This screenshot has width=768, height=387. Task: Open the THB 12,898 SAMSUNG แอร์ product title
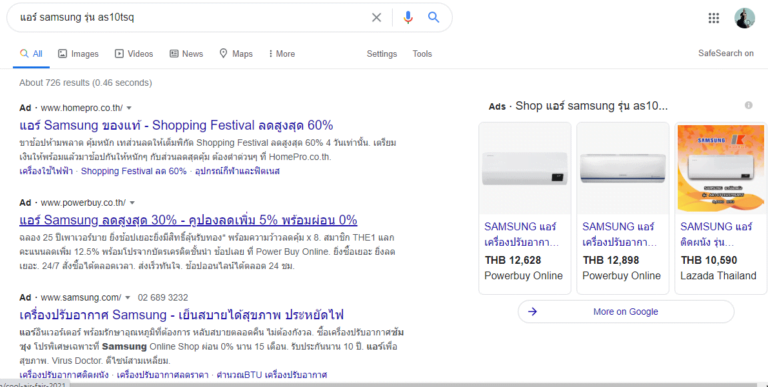click(619, 234)
